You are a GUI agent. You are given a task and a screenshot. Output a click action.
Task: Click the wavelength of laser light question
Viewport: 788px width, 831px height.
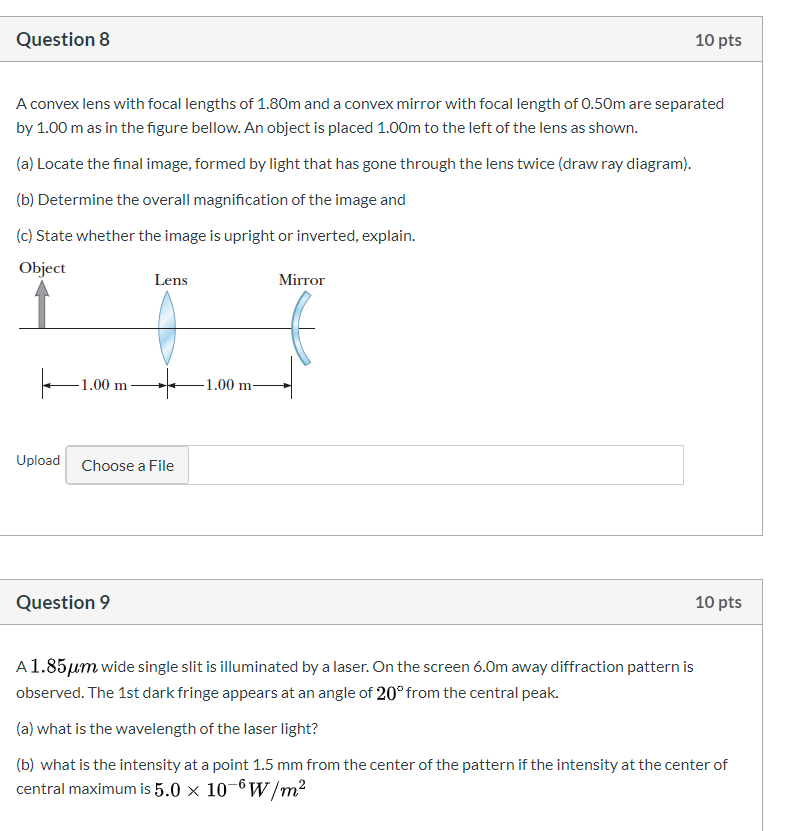(x=167, y=729)
